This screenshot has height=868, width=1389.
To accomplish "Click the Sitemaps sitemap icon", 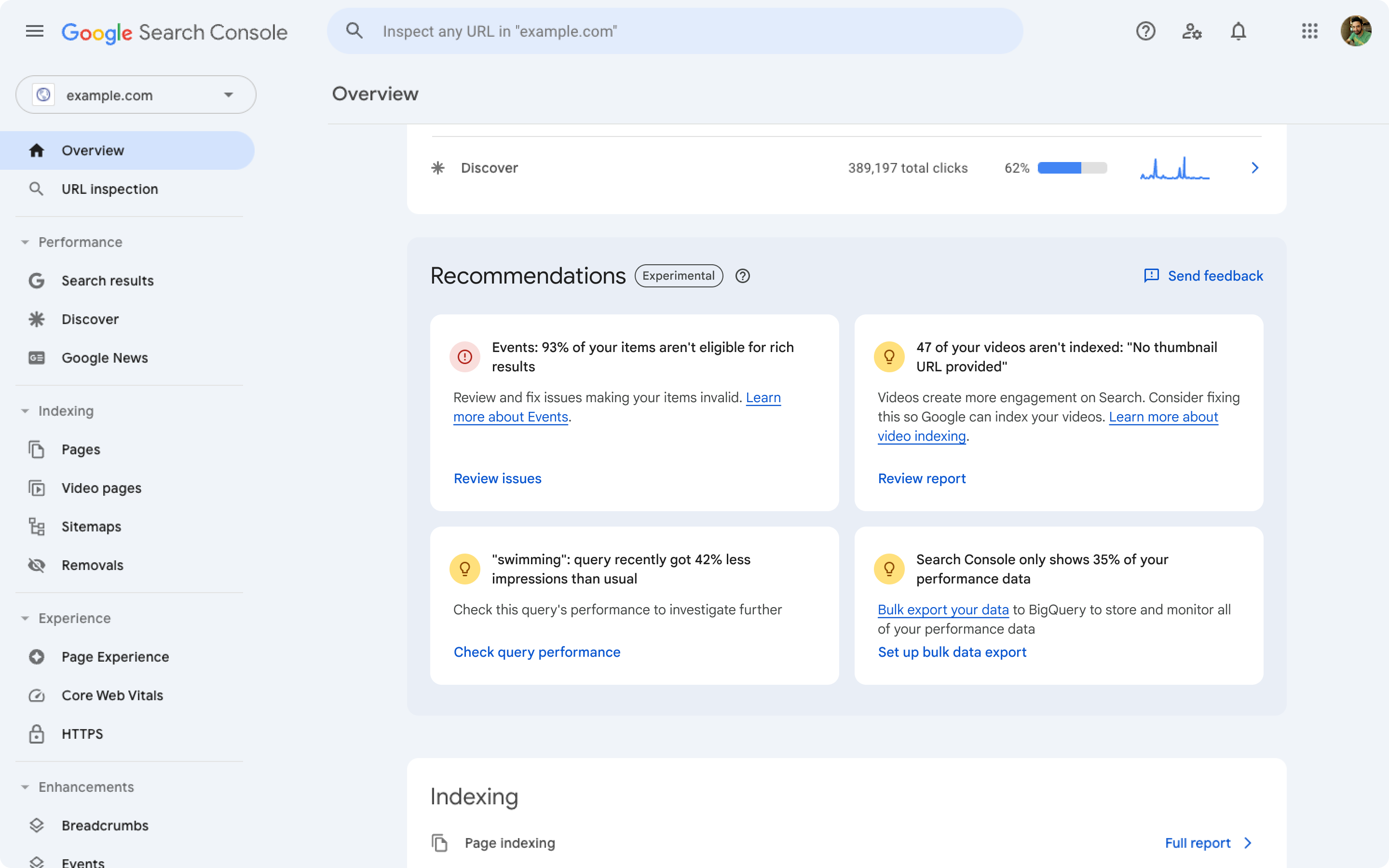I will [36, 526].
